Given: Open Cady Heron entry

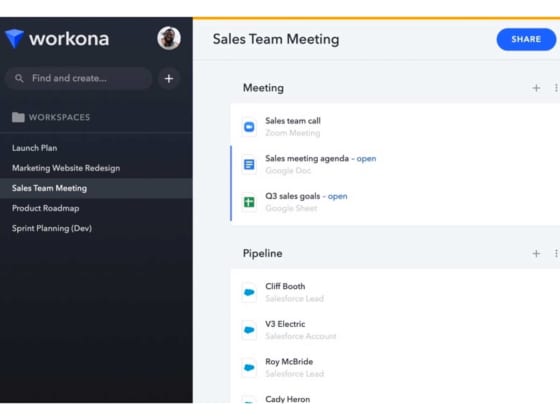Looking at the screenshot, I should coord(288,399).
